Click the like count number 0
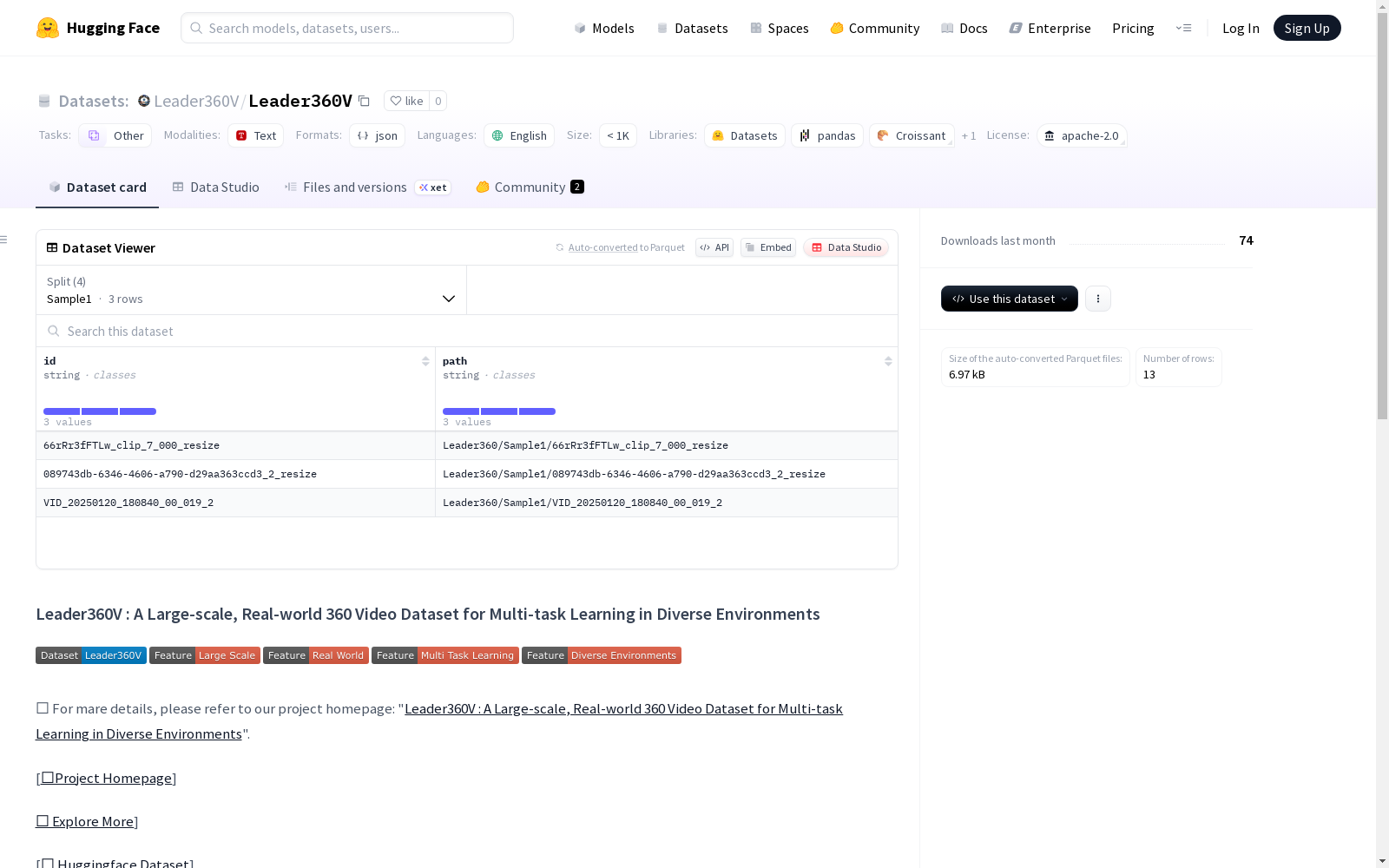The height and width of the screenshot is (868, 1389). pos(438,101)
